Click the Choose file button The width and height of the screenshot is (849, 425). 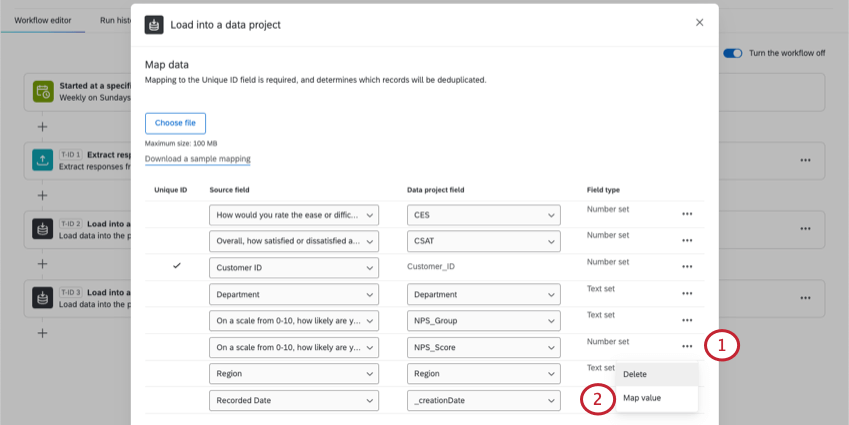click(175, 123)
